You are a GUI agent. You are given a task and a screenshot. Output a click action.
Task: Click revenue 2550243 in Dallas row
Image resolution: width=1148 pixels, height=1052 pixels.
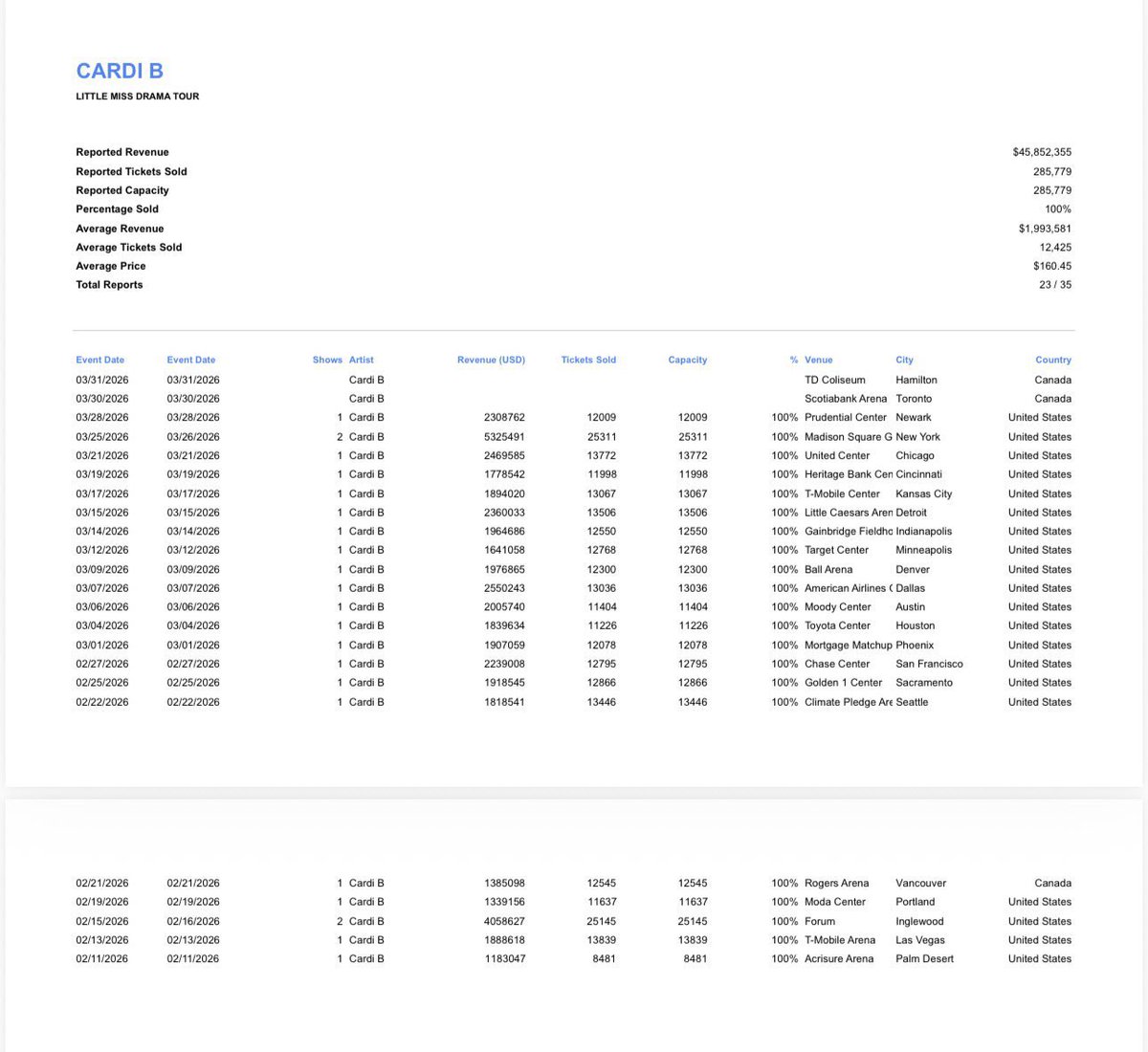[x=504, y=588]
